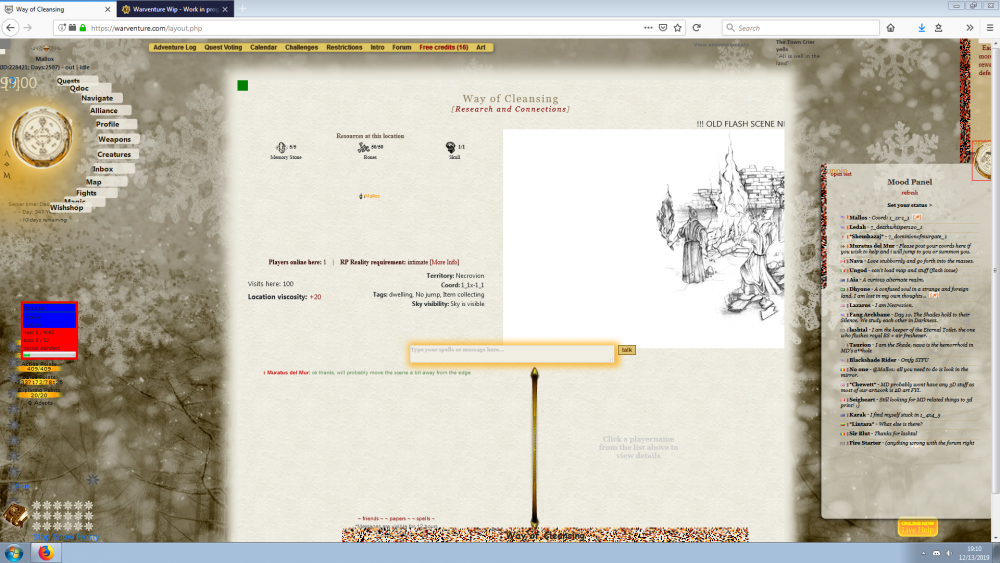Viewport: 1000px width, 563px height.
Task: Click the green square indicator icon
Action: 242,85
